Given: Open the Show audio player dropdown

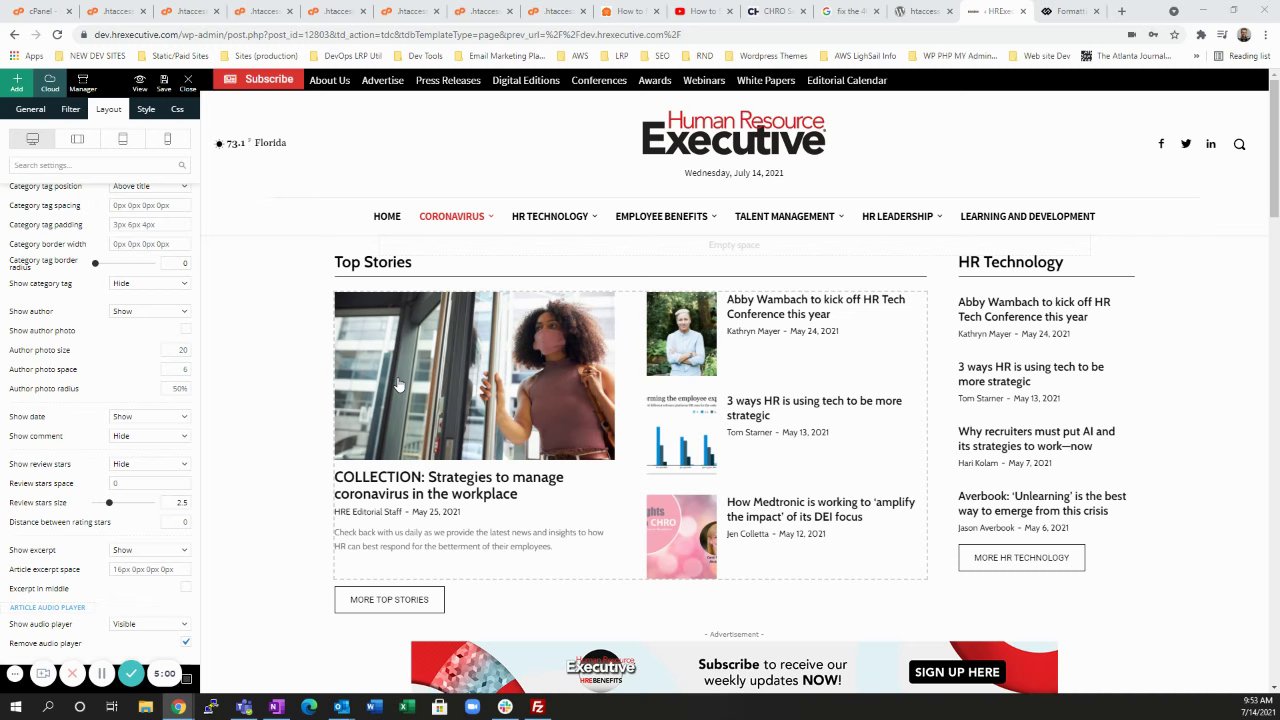Looking at the screenshot, I should (x=150, y=624).
